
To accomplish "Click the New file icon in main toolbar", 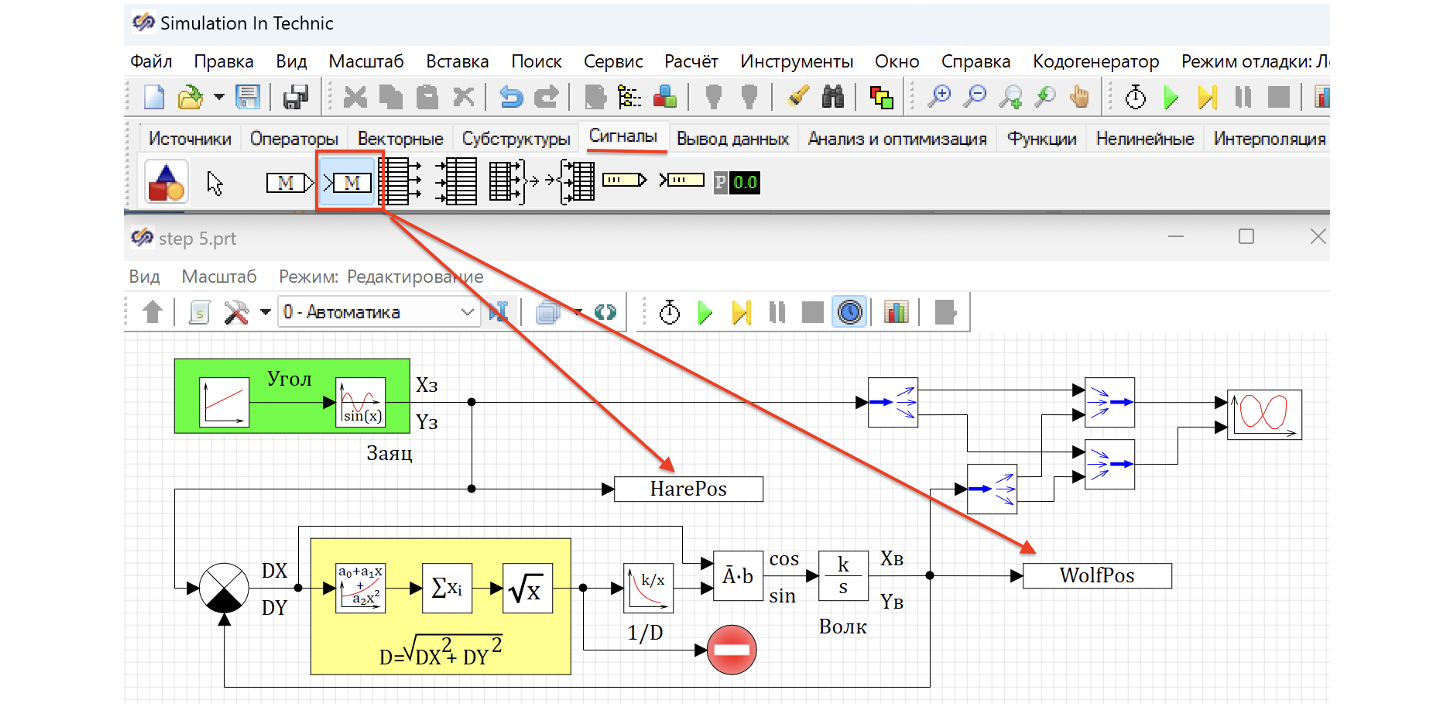I will [153, 97].
